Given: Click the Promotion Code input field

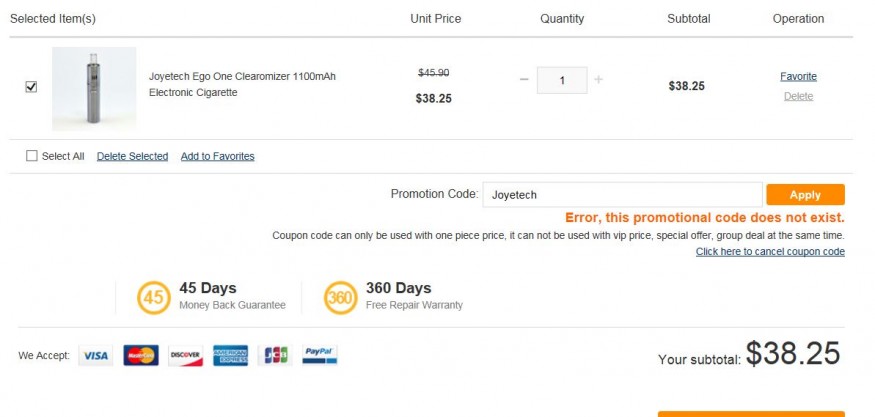Looking at the screenshot, I should (x=622, y=195).
